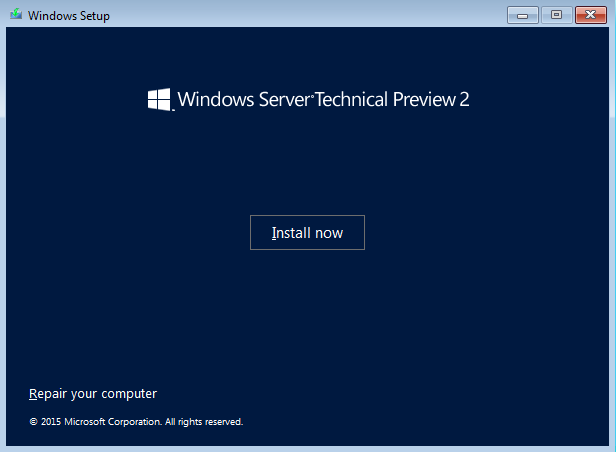Click the Windows Setup title bar icon

pos(16,15)
